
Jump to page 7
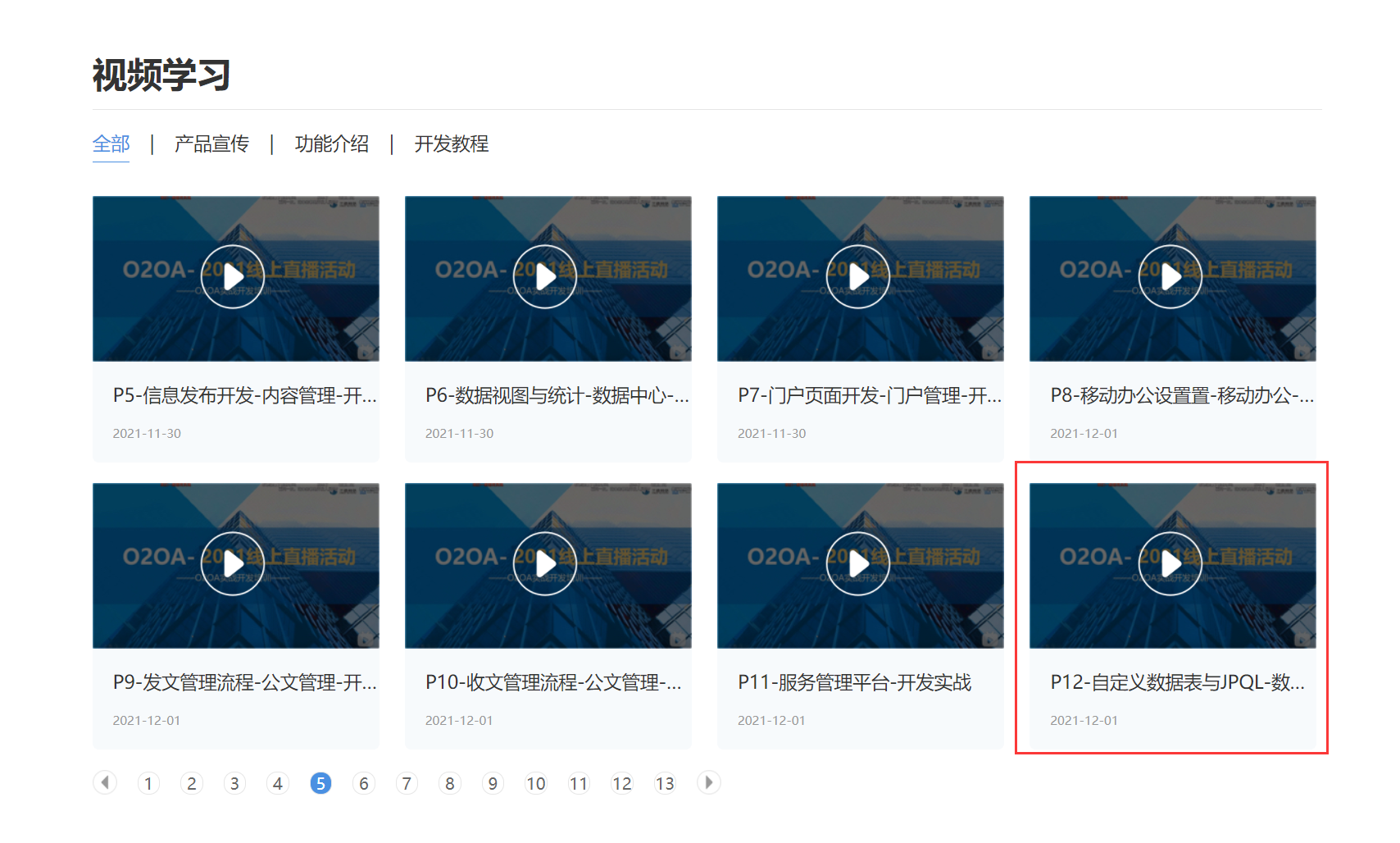coord(407,783)
